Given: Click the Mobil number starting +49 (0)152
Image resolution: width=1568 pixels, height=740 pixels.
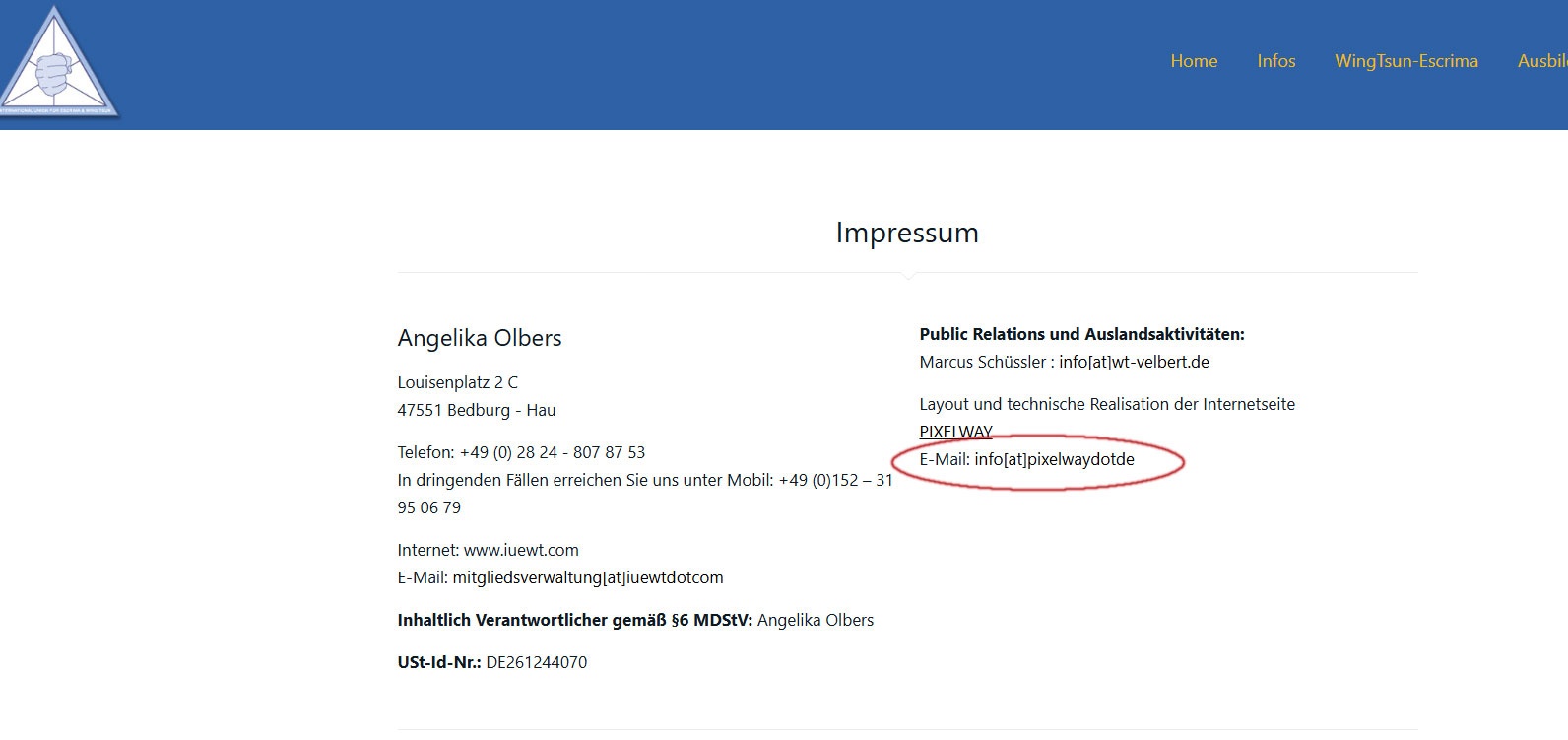Looking at the screenshot, I should [x=835, y=480].
